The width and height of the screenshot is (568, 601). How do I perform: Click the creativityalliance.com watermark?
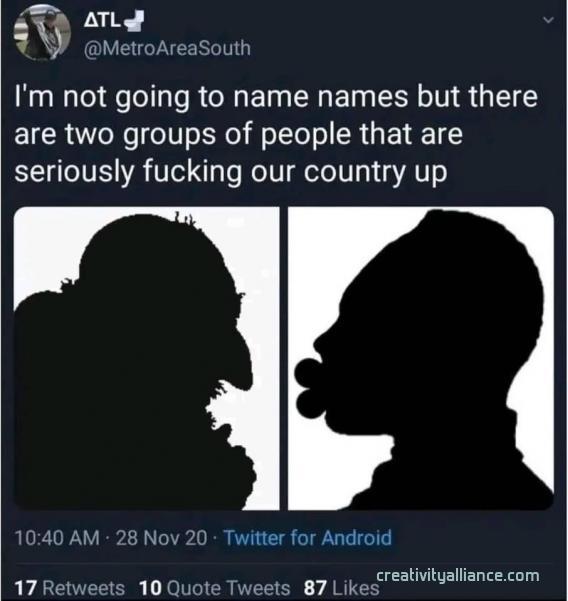458,575
